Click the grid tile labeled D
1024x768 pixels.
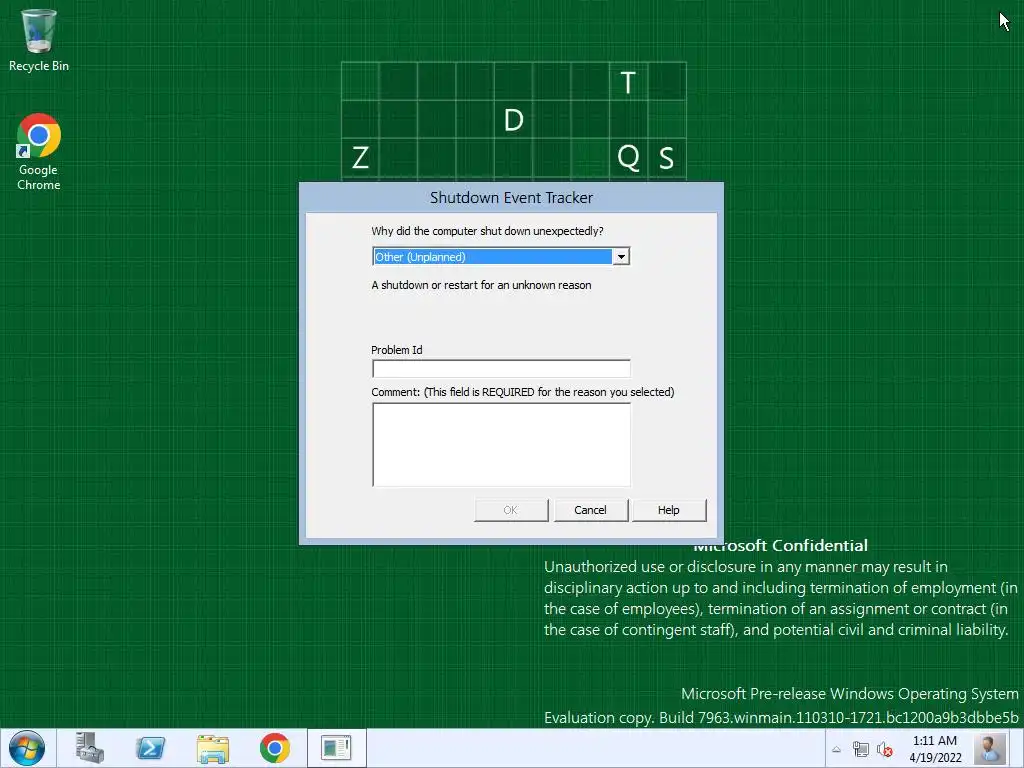click(513, 120)
